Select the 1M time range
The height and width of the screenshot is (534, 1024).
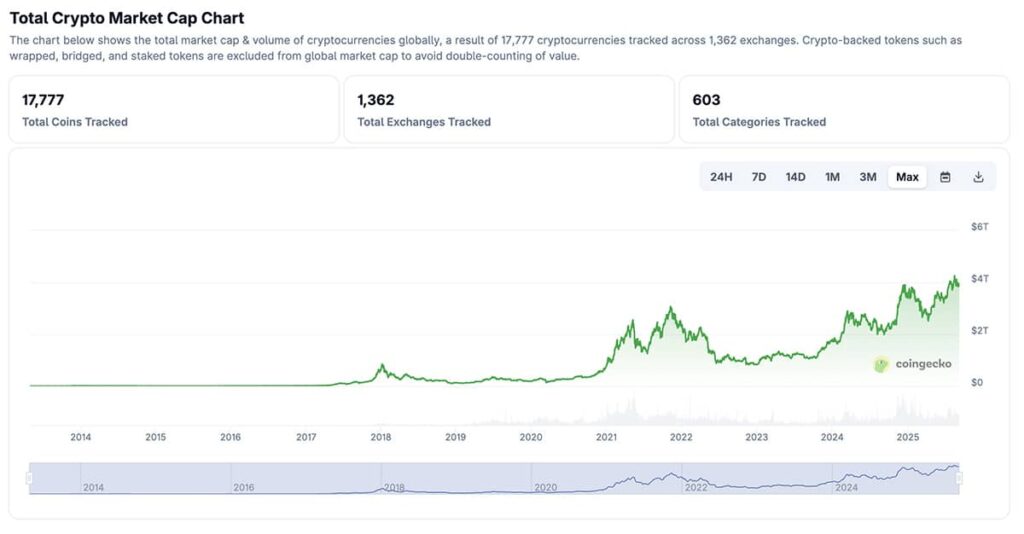coord(832,177)
